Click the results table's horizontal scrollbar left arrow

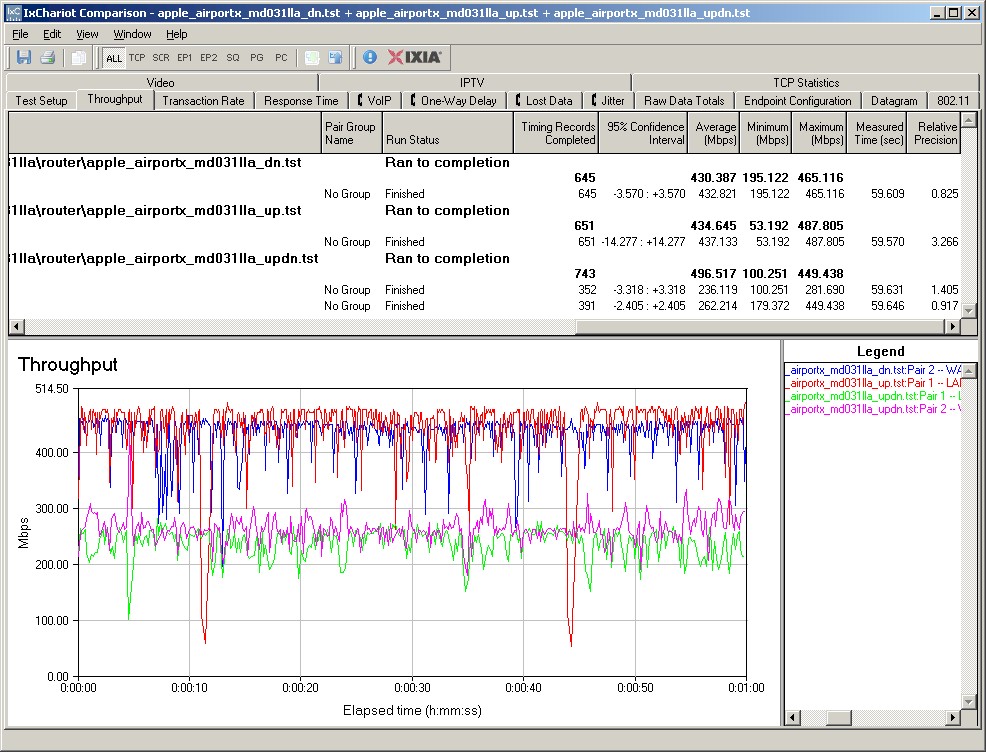pyautogui.click(x=15, y=326)
